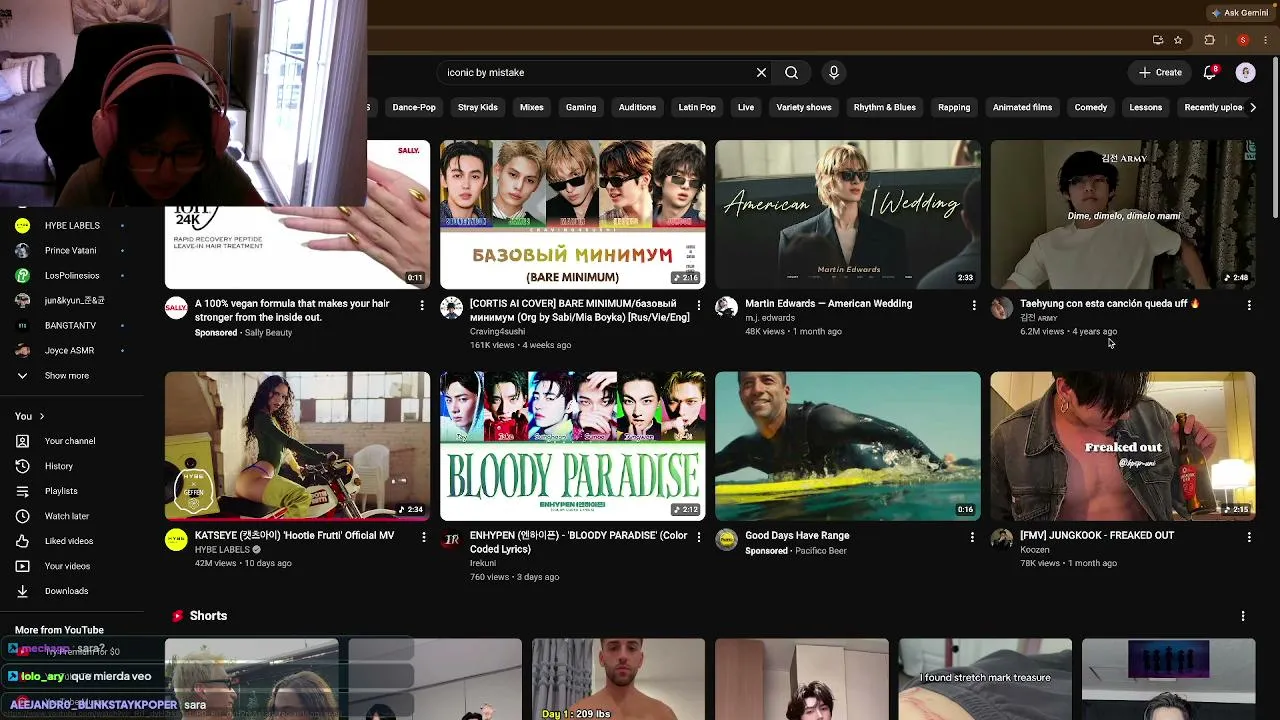Open the Sally Beauty sponsored ad thumbnail
The height and width of the screenshot is (720, 1280).
[298, 247]
